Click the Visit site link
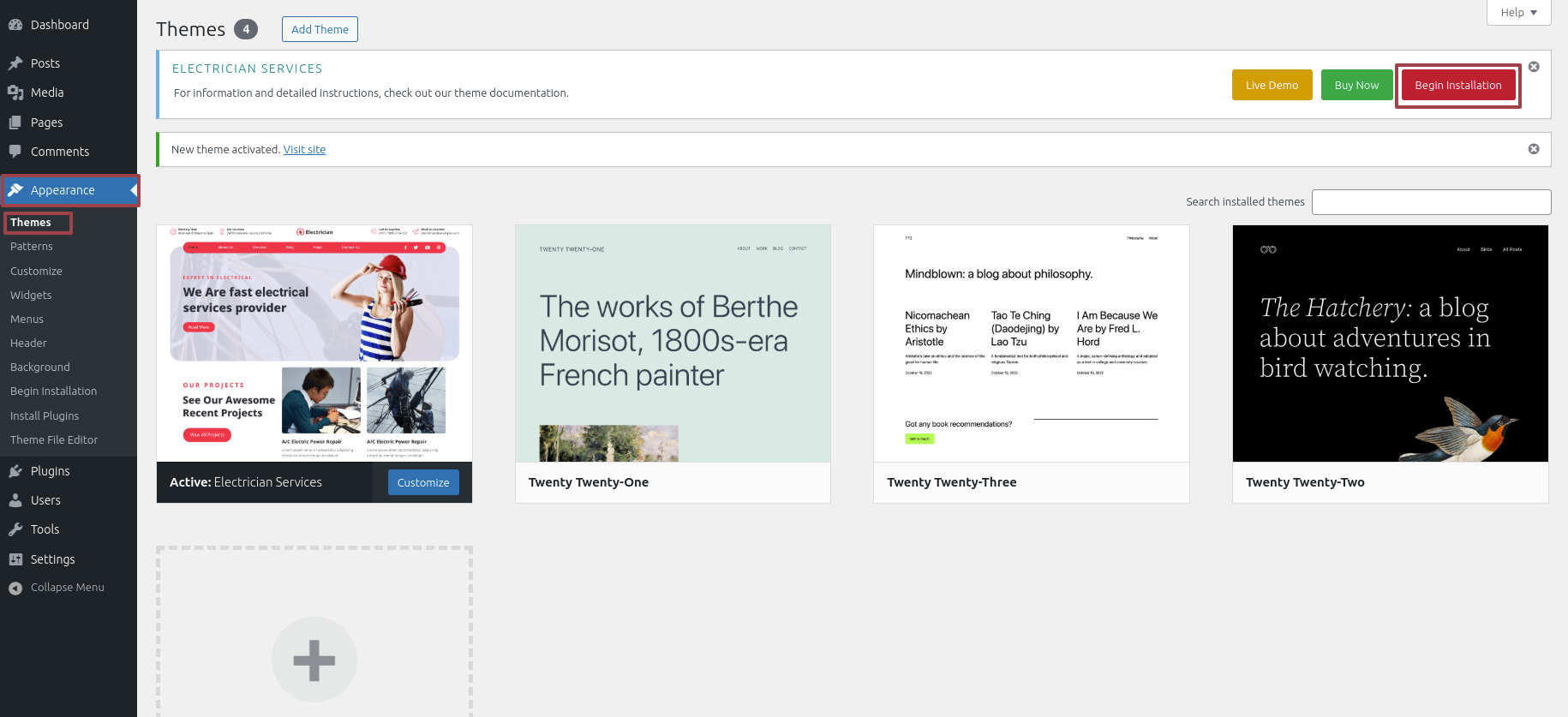The width and height of the screenshot is (1568, 717). click(x=304, y=149)
